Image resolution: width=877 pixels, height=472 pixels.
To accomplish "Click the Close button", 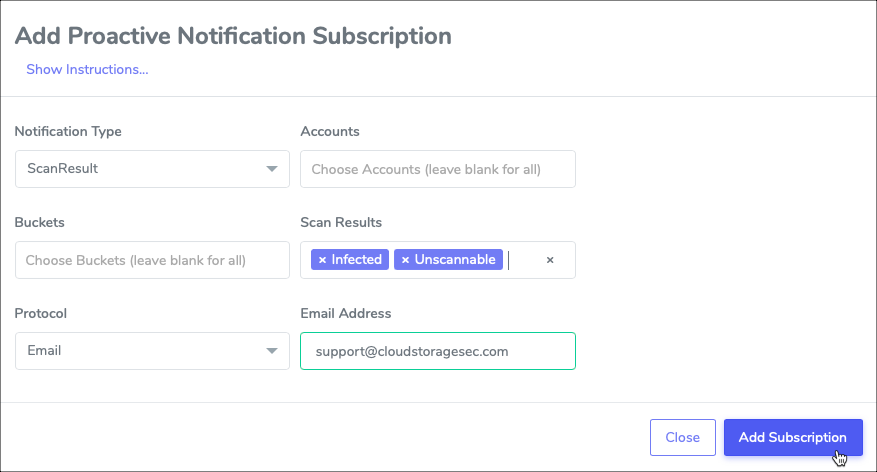I will (x=682, y=437).
